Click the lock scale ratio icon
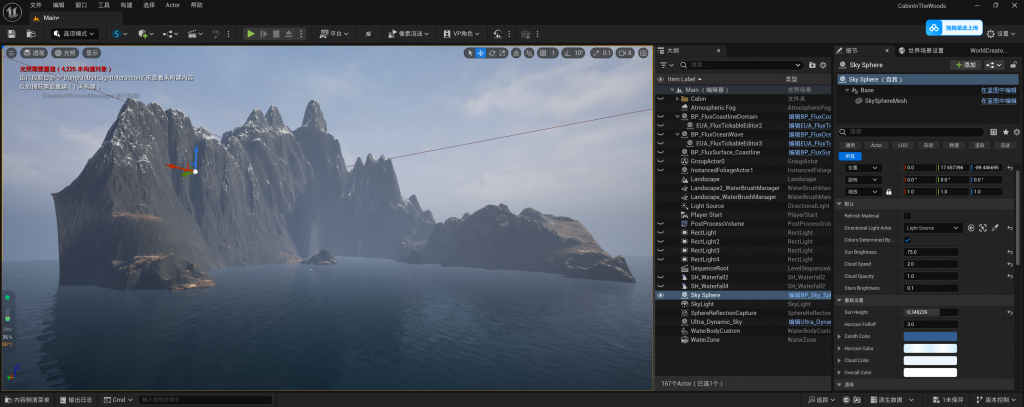1024x407 pixels. (888, 191)
